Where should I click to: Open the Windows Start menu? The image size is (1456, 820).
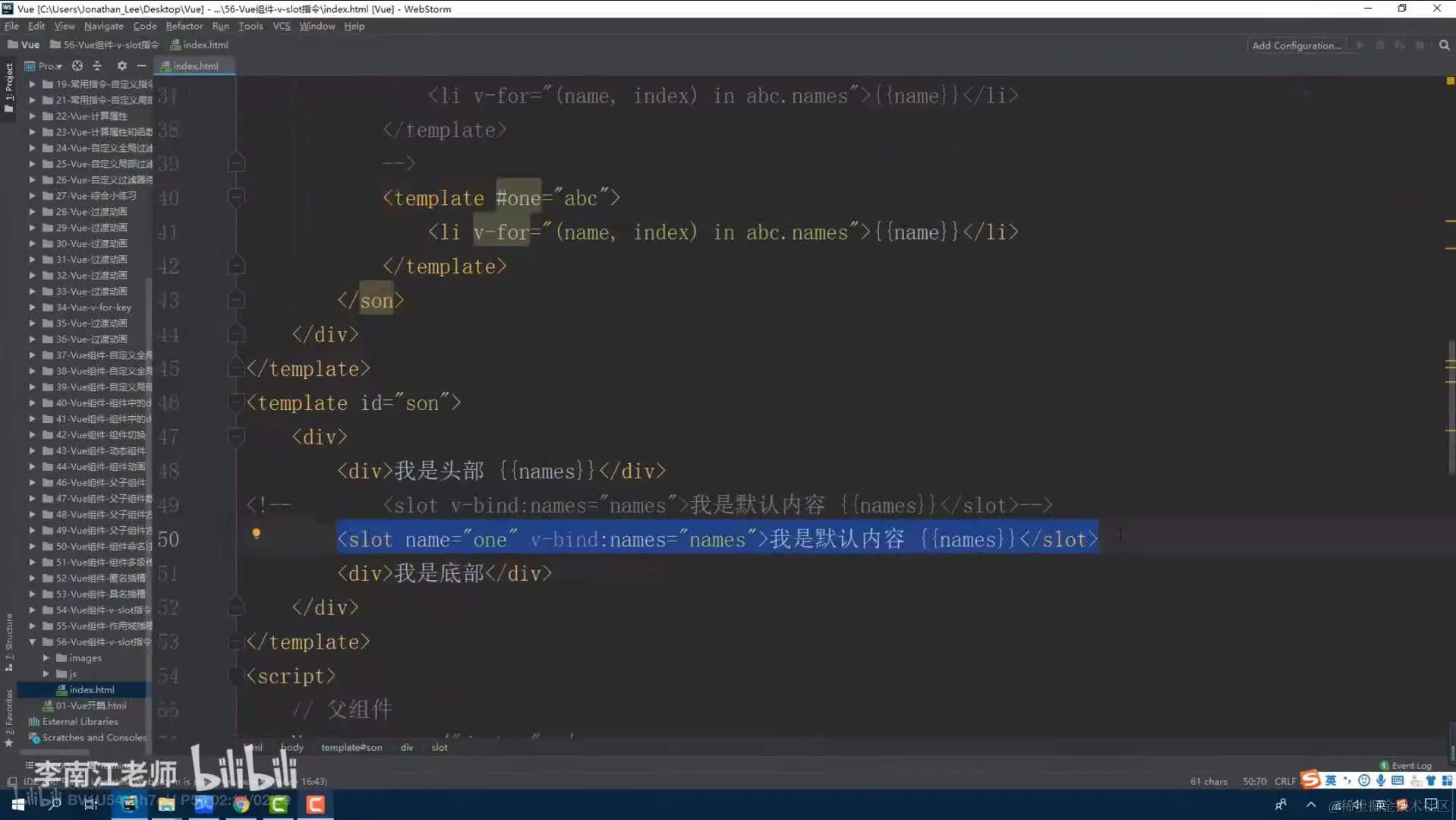coord(17,804)
